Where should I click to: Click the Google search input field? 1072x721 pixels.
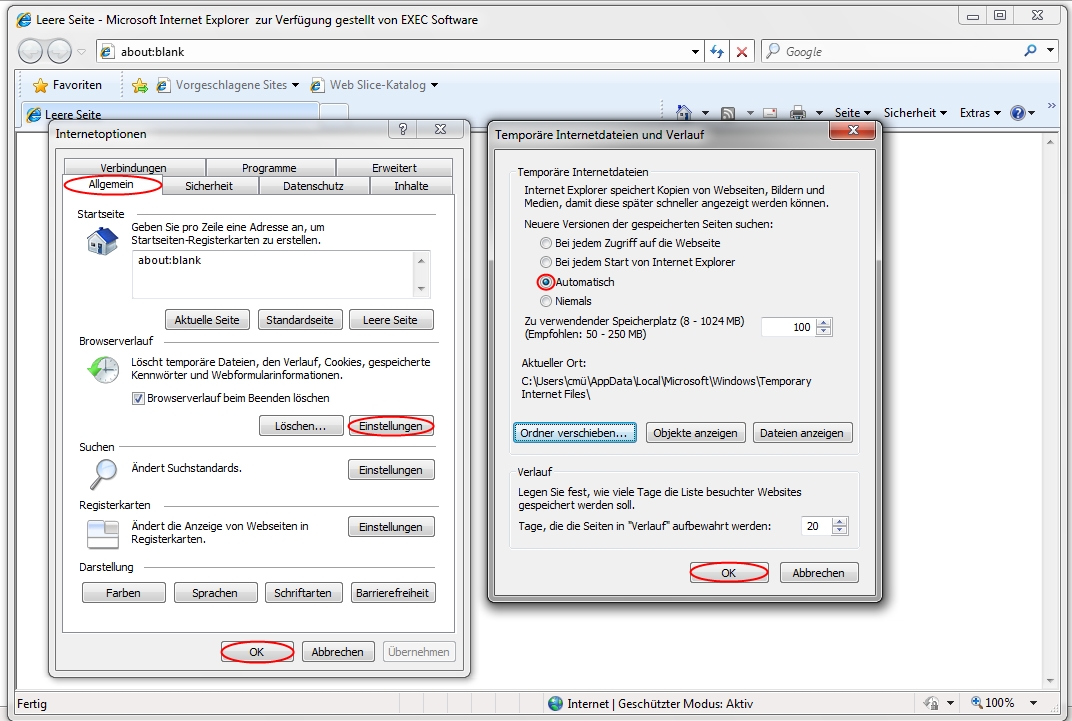coord(900,51)
